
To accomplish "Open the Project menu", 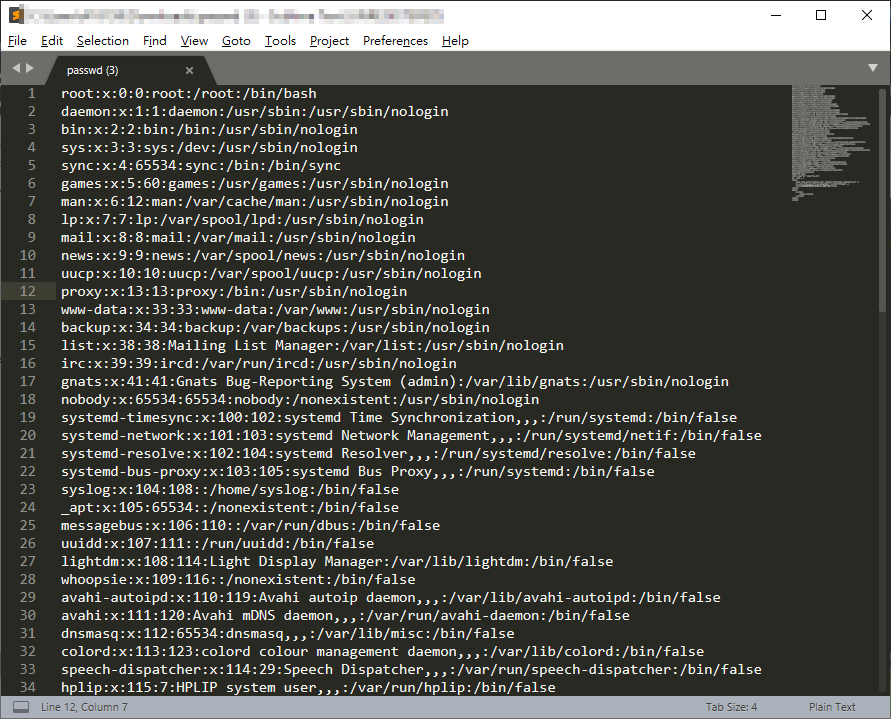I will click(x=330, y=41).
